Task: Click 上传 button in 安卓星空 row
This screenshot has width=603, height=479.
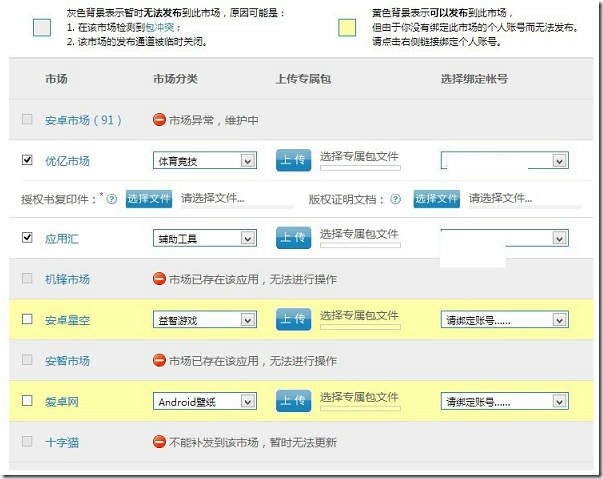Action: pos(293,319)
